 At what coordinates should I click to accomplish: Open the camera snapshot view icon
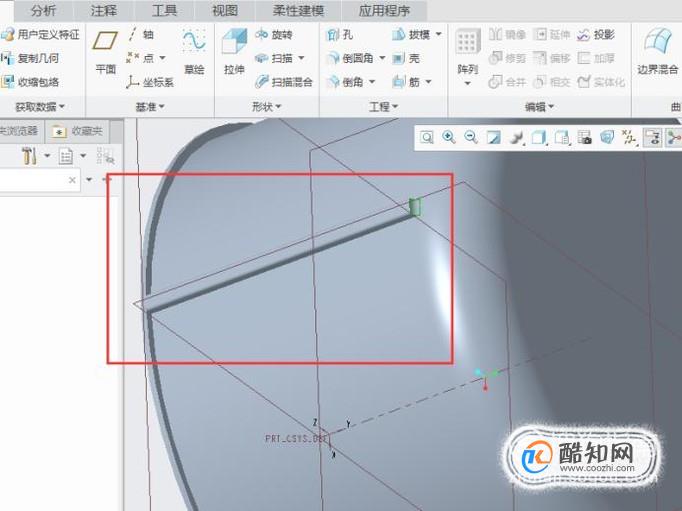[585, 138]
